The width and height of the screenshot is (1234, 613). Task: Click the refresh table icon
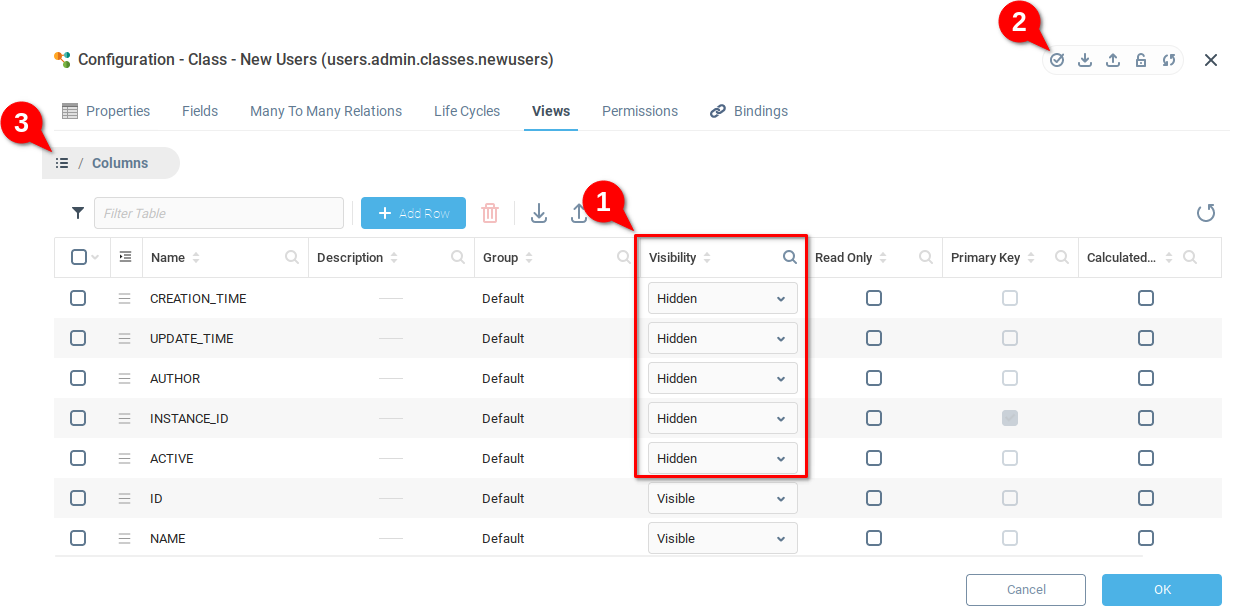pos(1206,213)
